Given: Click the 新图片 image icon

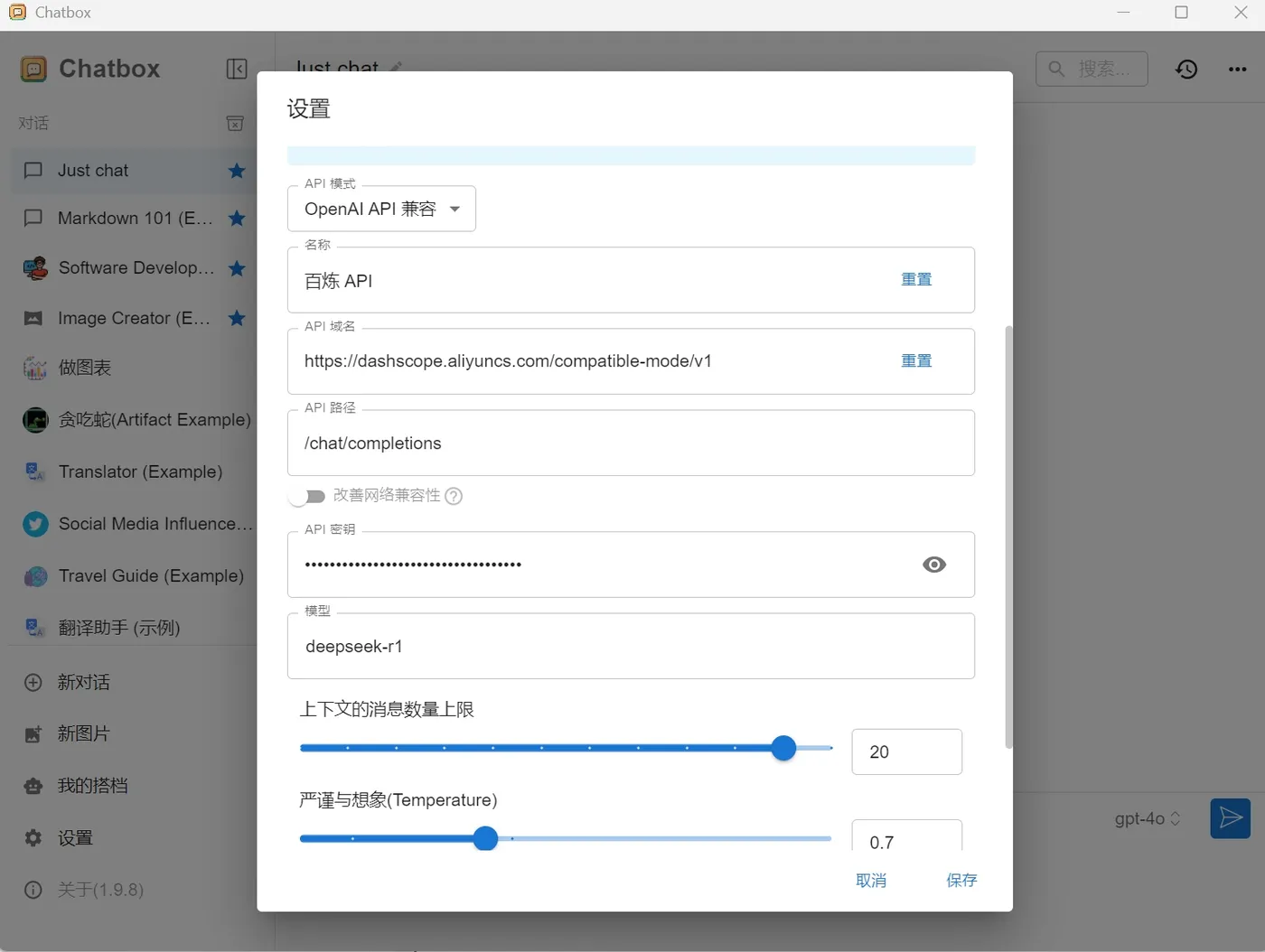Looking at the screenshot, I should pos(33,734).
